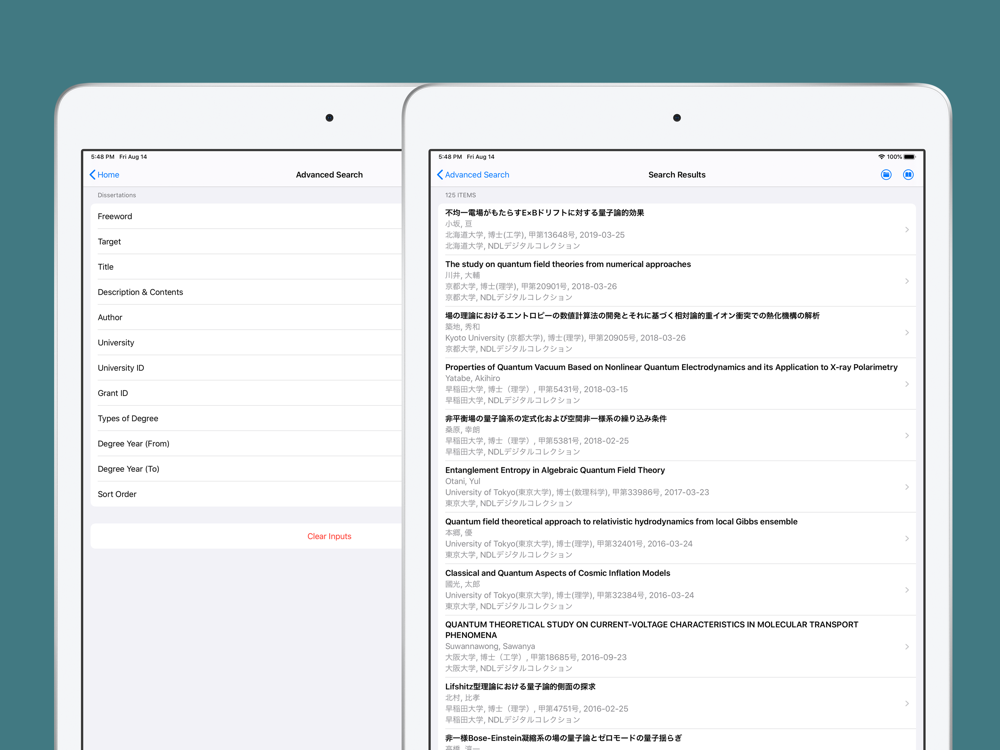The image size is (1000, 750).
Task: Go back to Advanced Search from results
Action: pos(473,175)
